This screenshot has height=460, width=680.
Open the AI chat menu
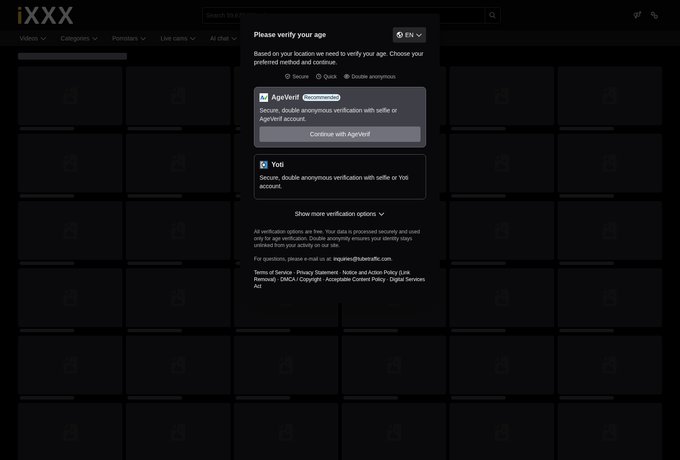tap(223, 39)
